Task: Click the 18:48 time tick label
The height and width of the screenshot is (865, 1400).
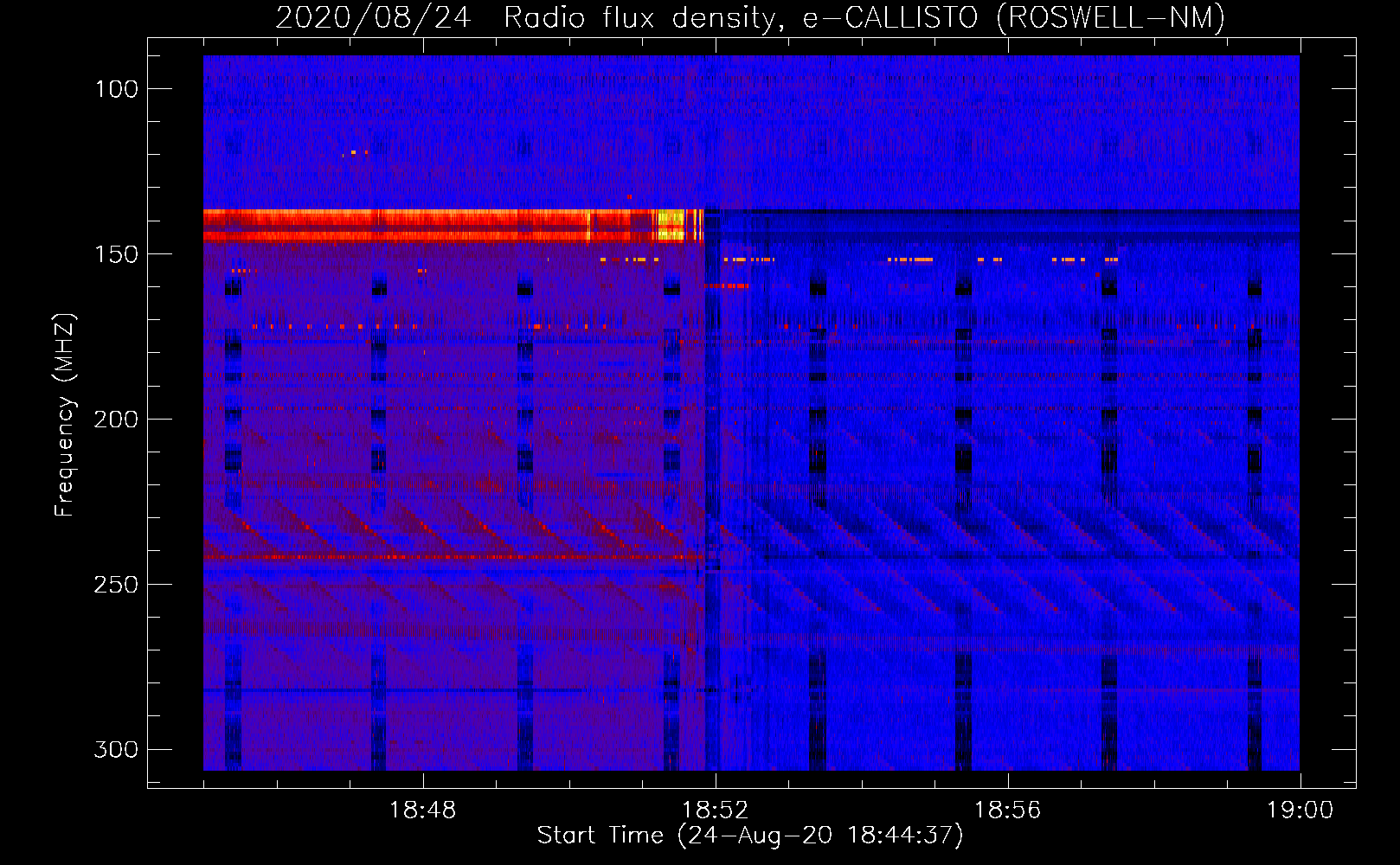Action: point(422,811)
